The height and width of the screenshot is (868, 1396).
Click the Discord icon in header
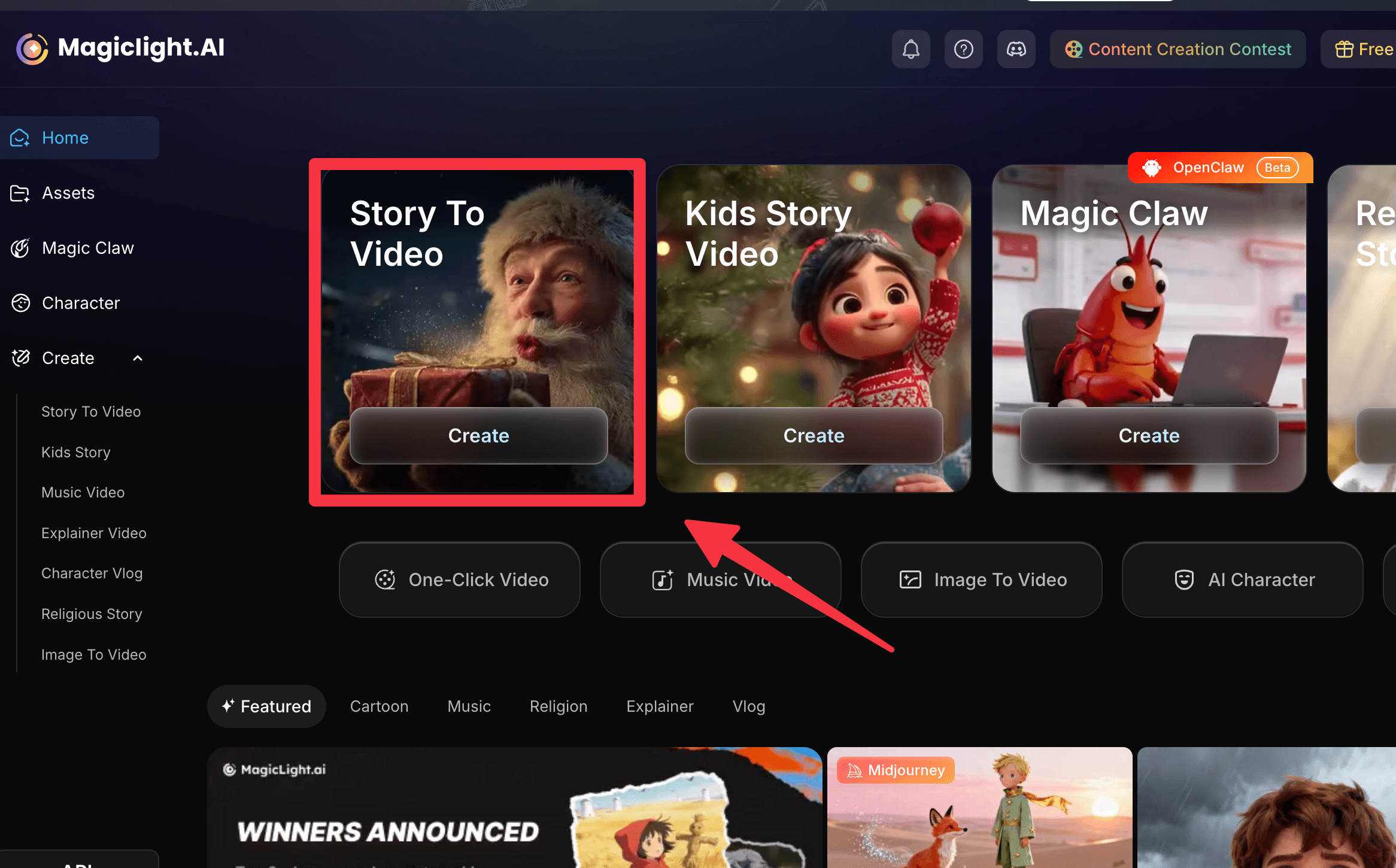click(x=1016, y=49)
